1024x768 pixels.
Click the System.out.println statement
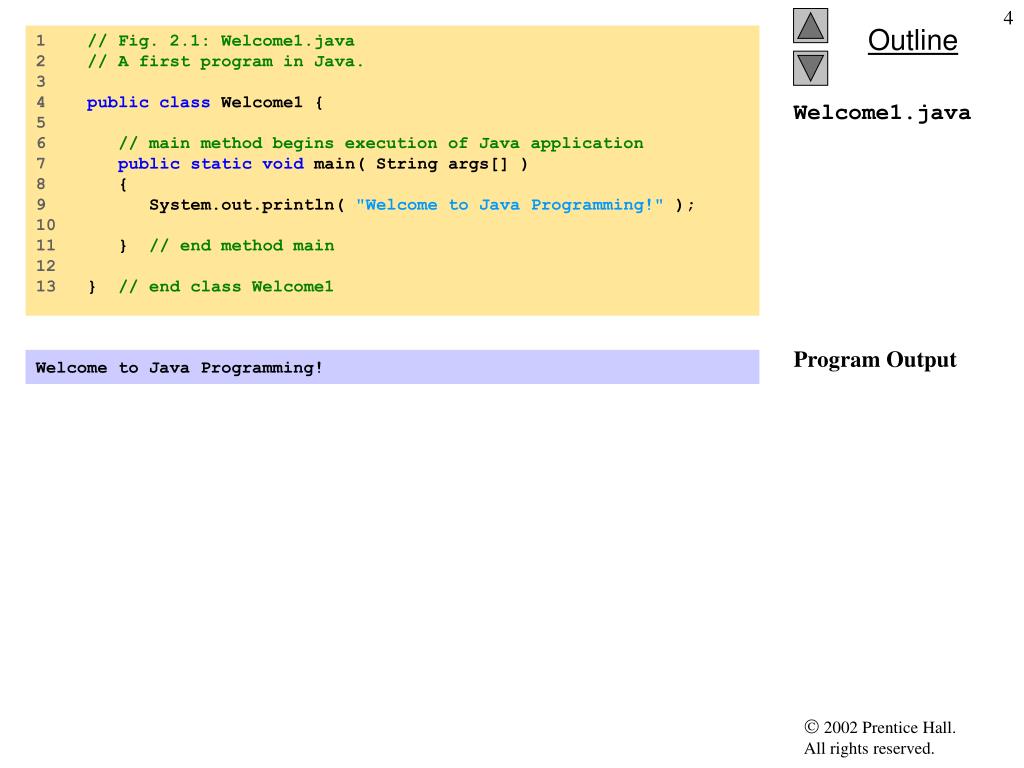pyautogui.click(x=422, y=205)
